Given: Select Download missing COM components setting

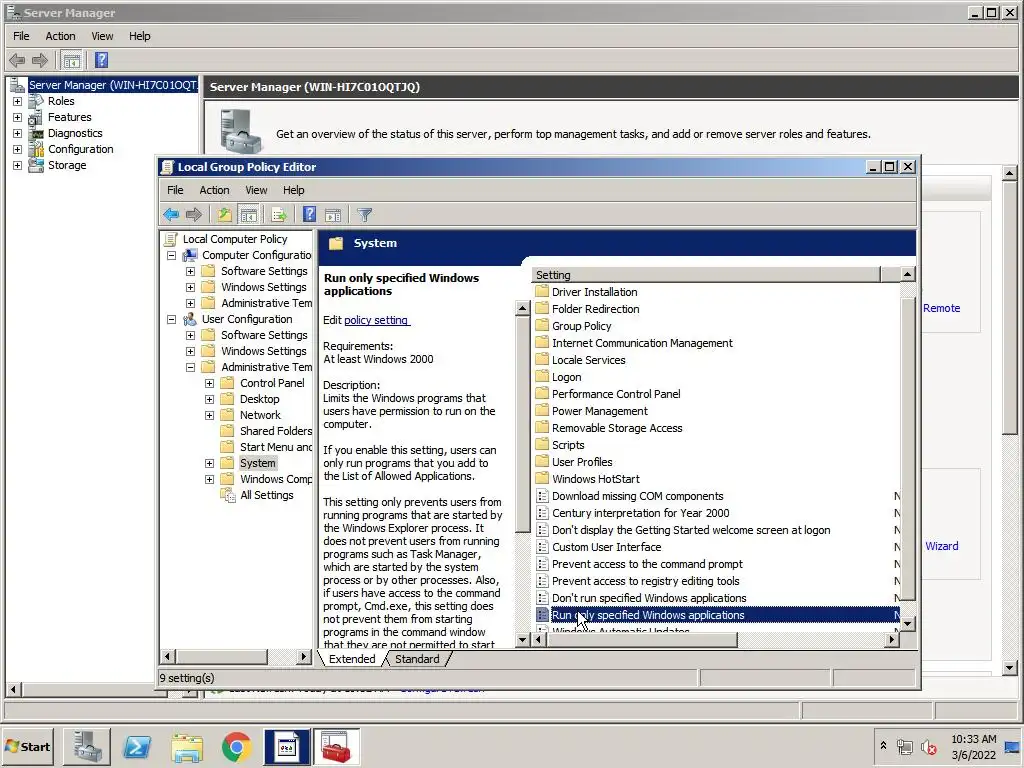Looking at the screenshot, I should coord(637,496).
